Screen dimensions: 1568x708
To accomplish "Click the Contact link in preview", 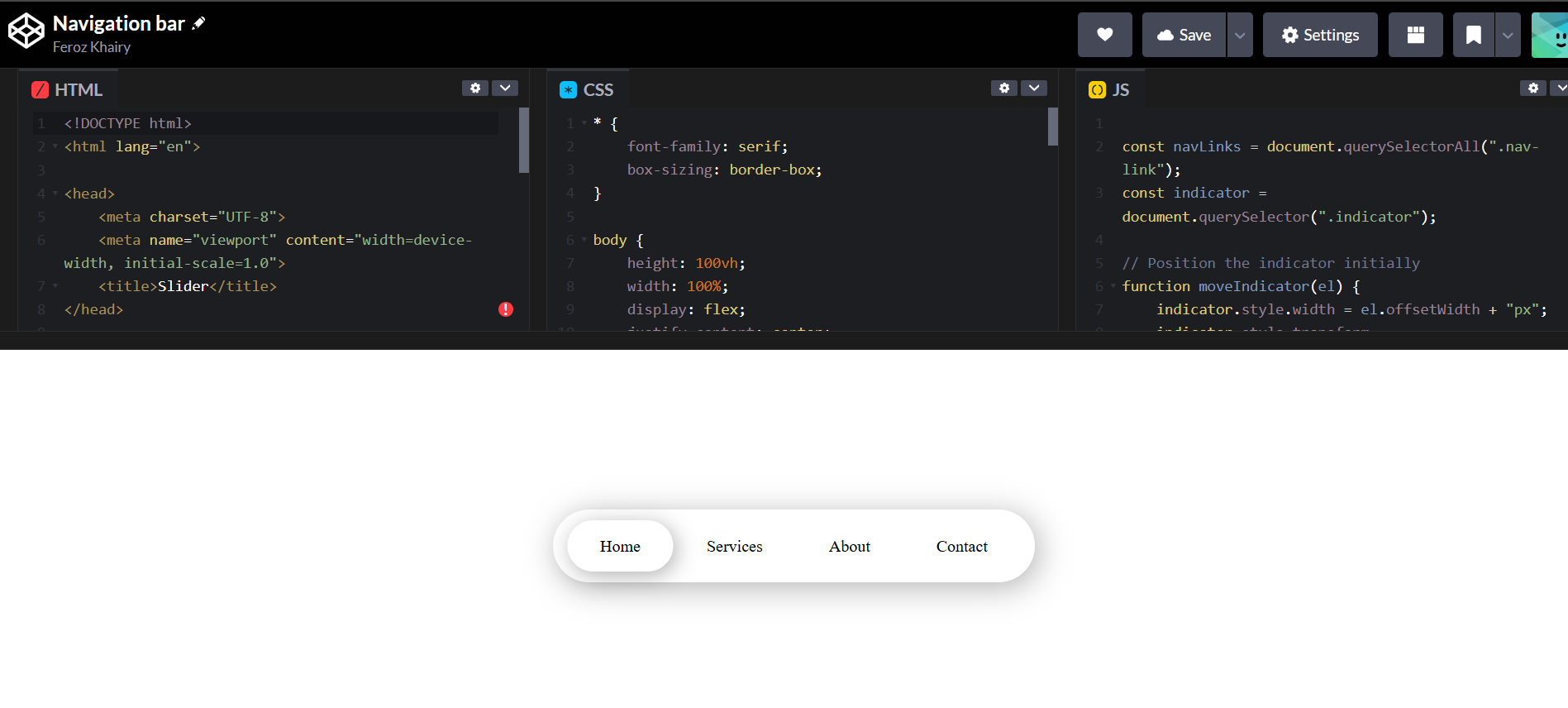I will [x=961, y=547].
